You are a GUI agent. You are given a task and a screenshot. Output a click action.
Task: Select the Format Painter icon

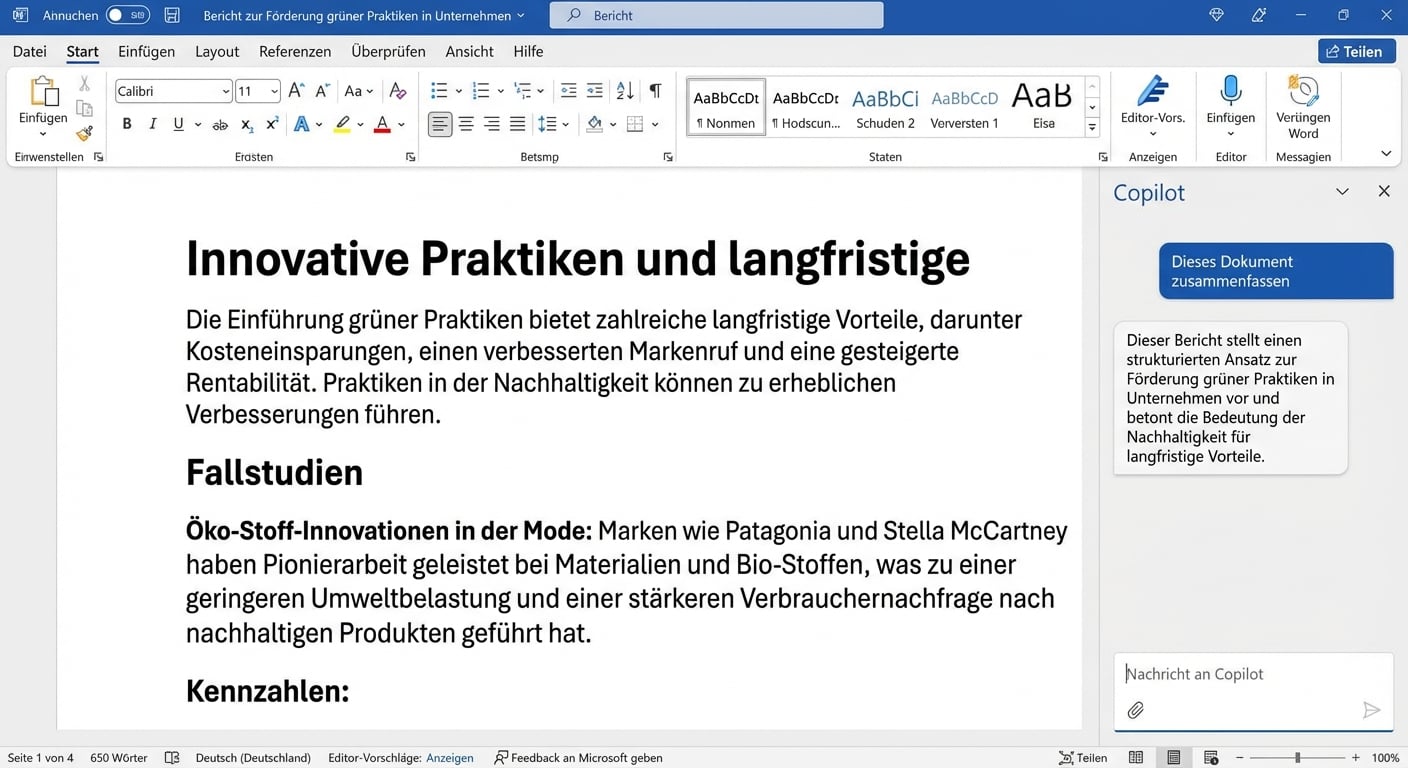coord(85,133)
